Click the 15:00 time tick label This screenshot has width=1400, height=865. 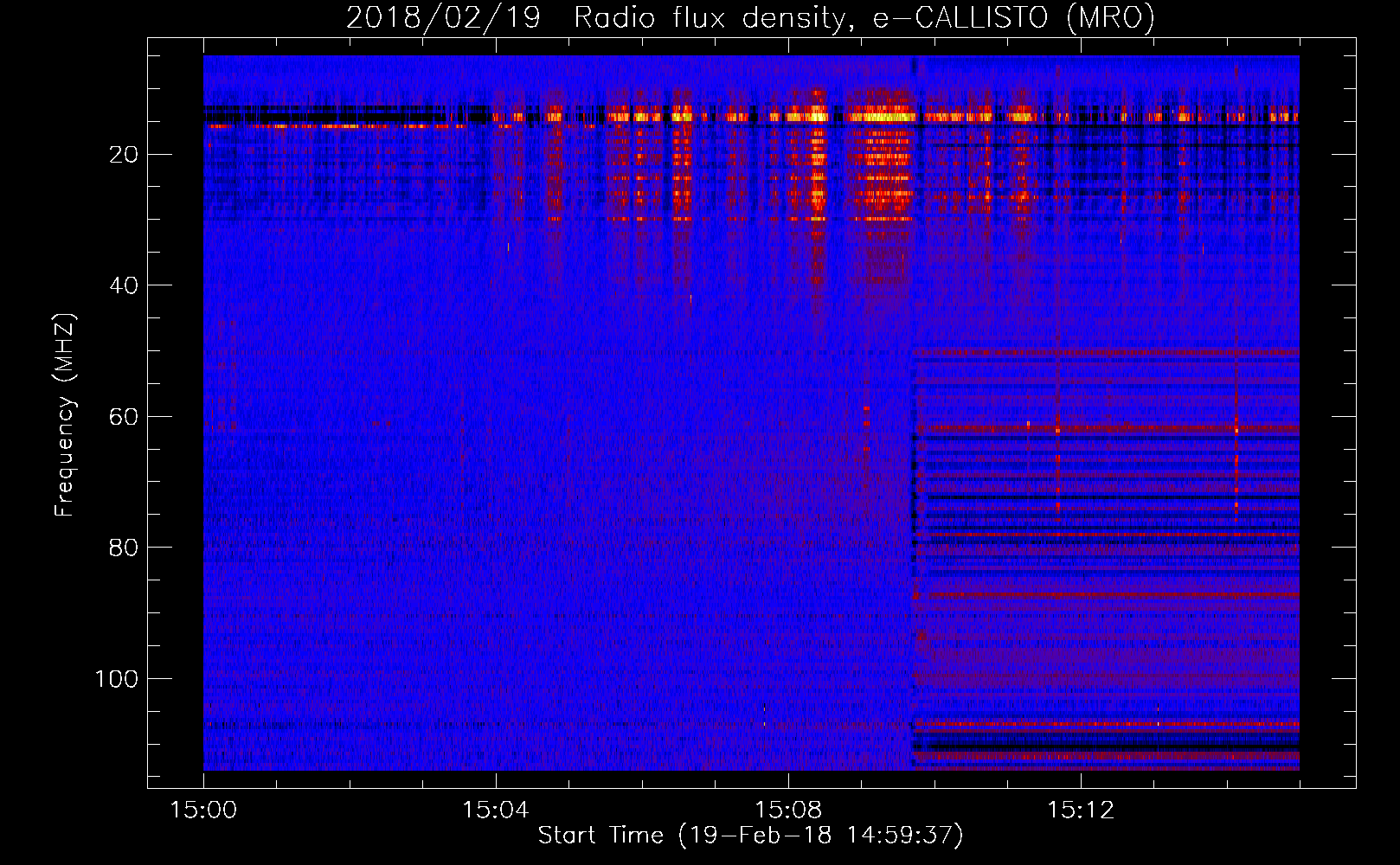coord(203,811)
